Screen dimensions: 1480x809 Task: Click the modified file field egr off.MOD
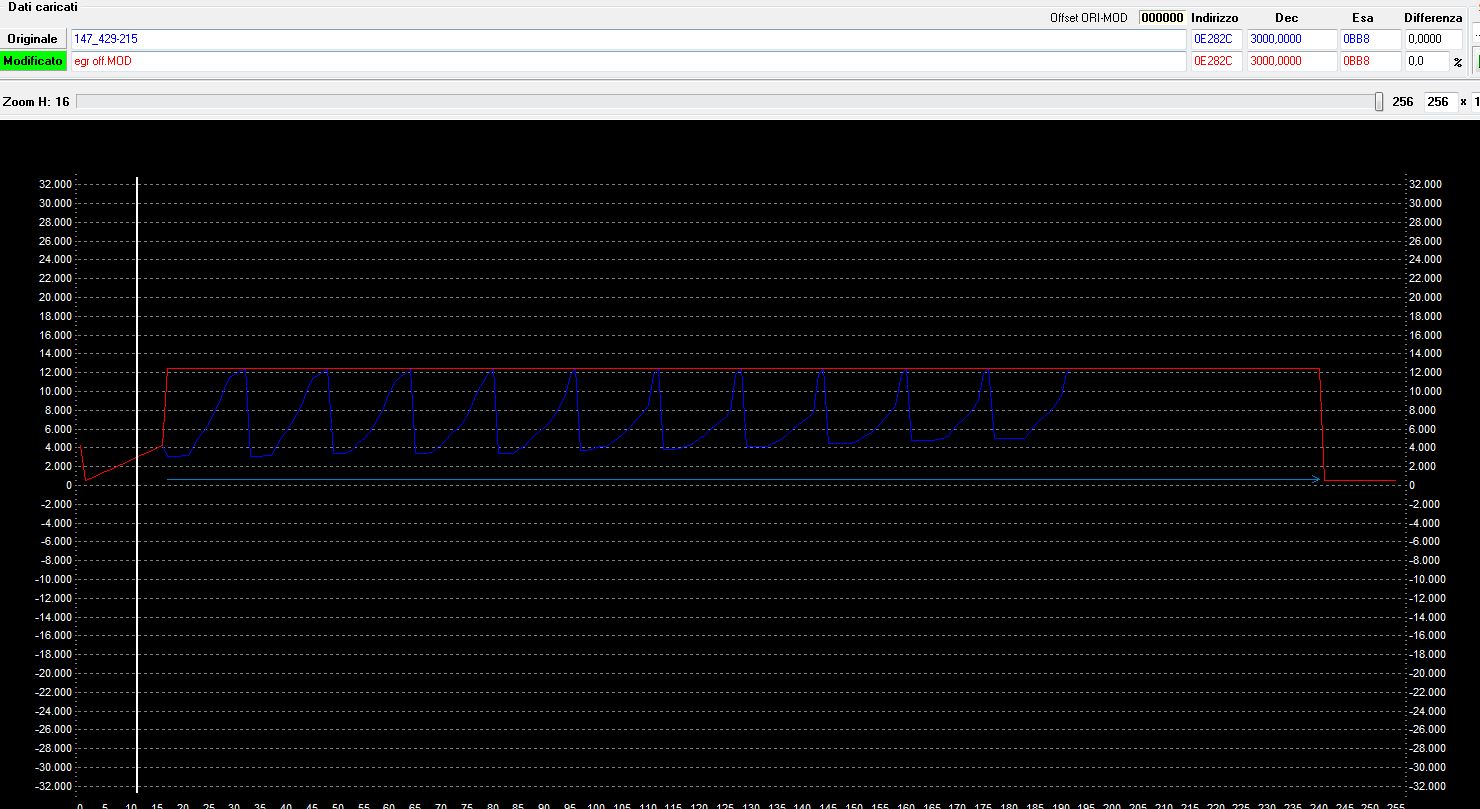(627, 61)
